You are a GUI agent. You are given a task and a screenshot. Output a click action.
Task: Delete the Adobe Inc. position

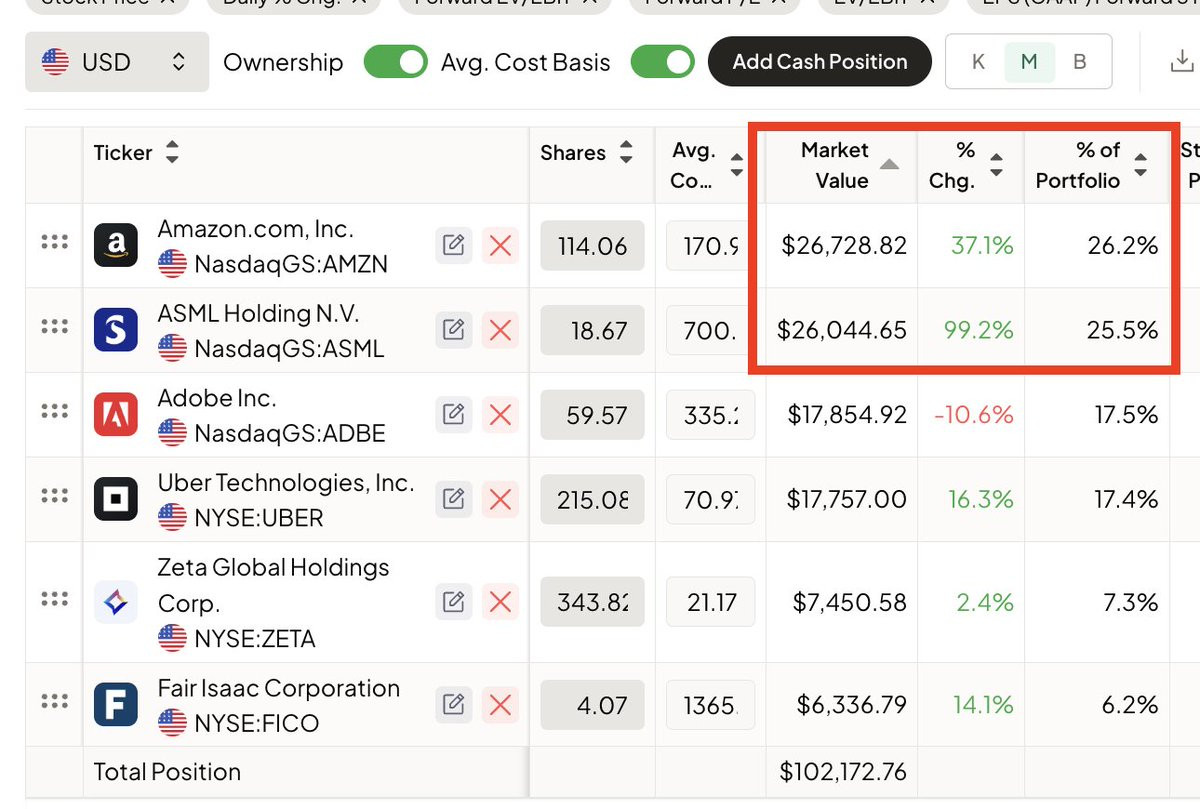tap(500, 414)
